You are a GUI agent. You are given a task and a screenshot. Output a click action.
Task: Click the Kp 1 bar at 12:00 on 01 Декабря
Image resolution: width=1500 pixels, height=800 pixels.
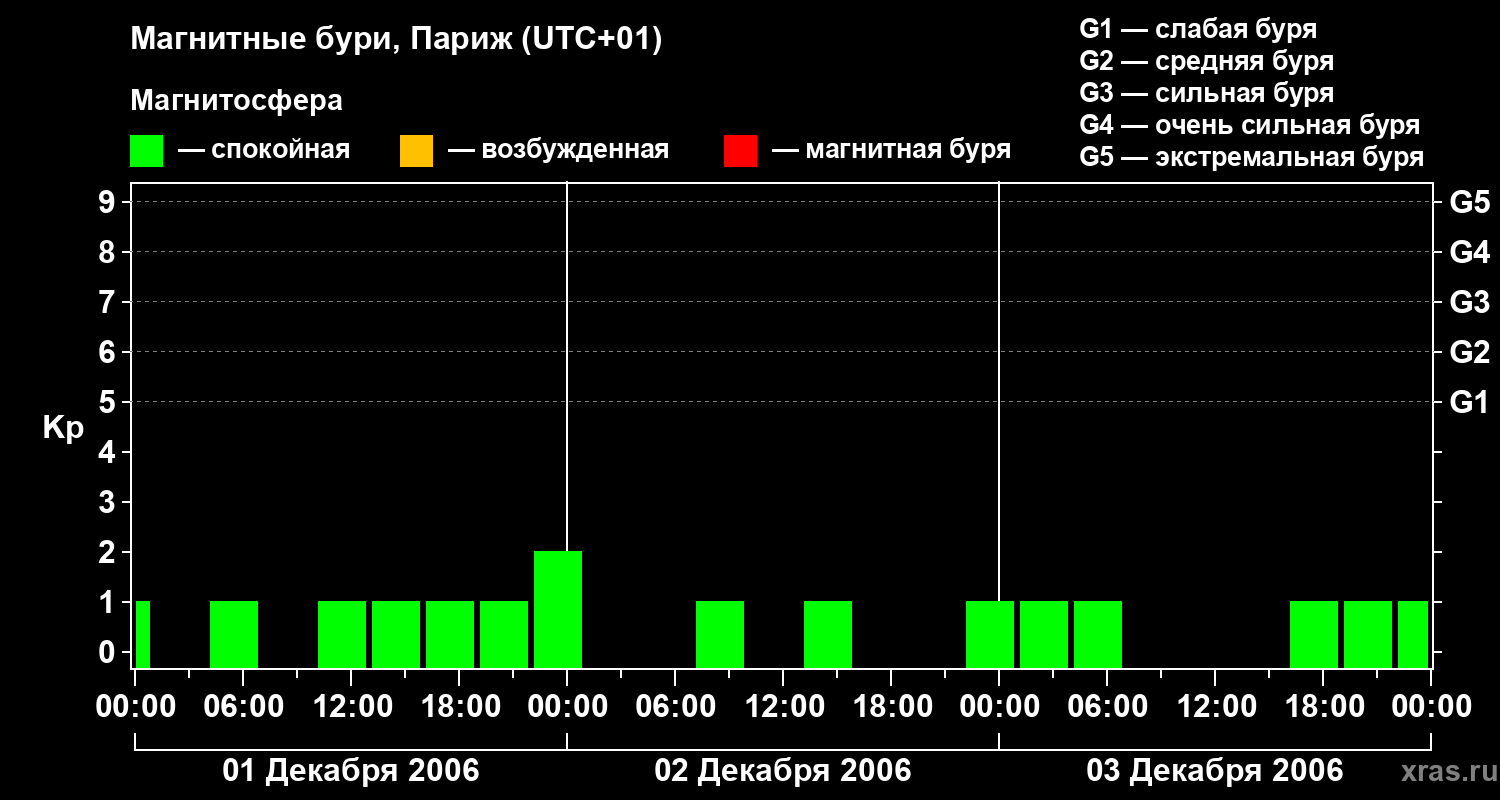click(342, 634)
